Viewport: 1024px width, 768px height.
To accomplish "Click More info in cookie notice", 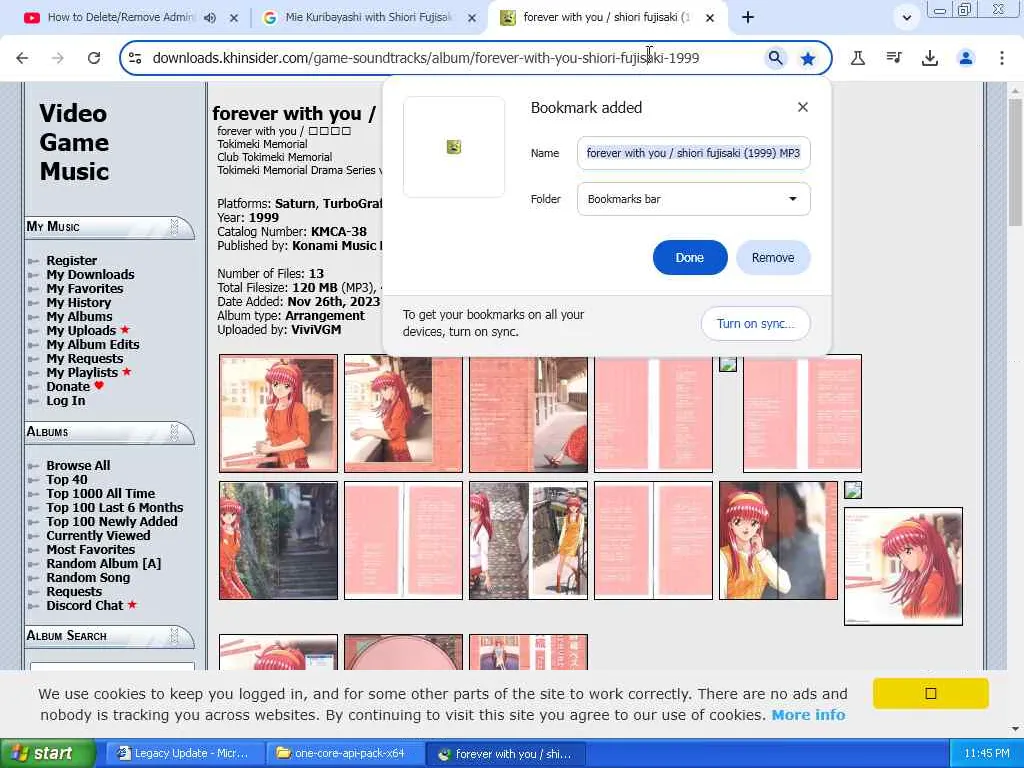I will click(x=808, y=715).
